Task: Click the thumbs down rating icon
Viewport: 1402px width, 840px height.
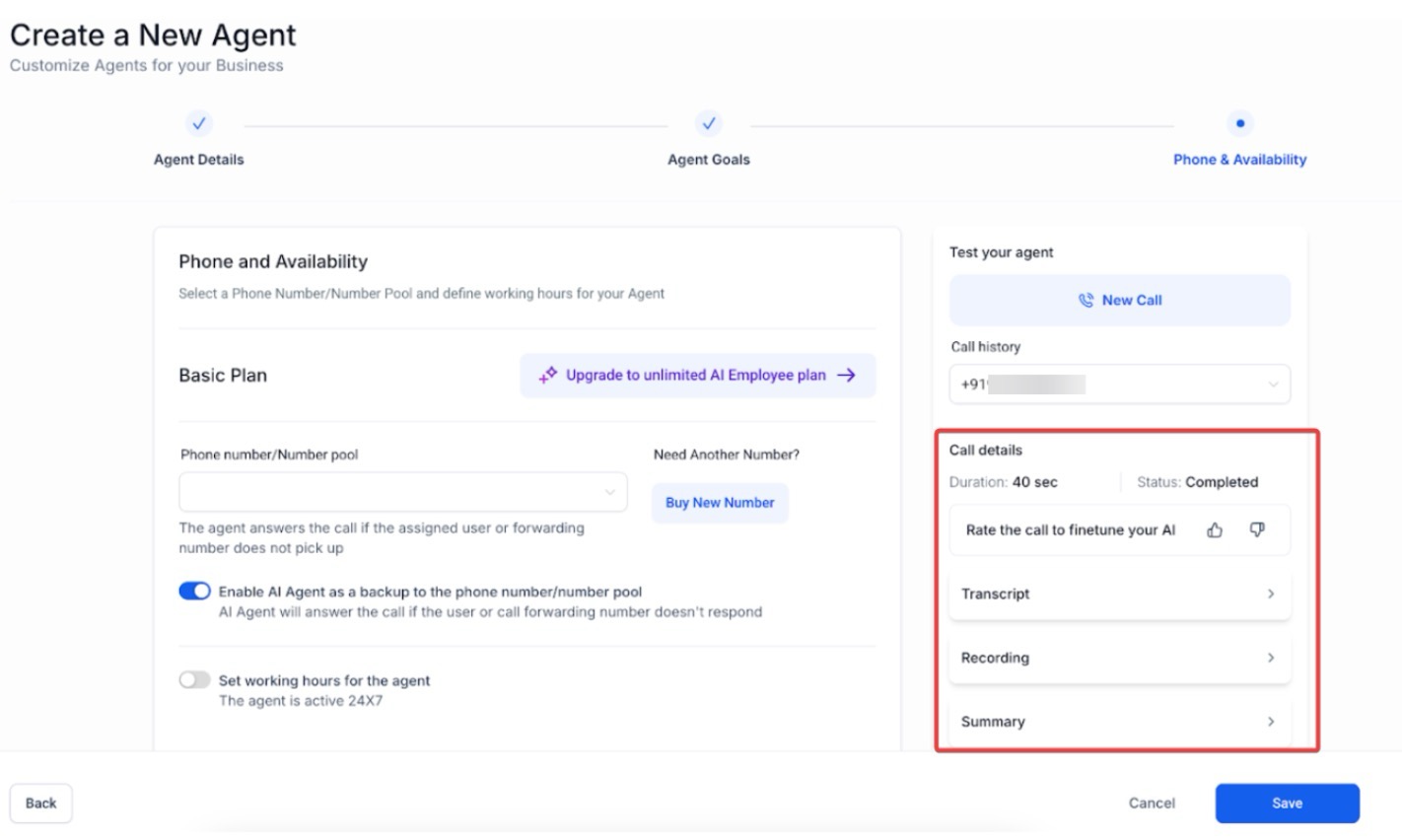Action: (1257, 530)
